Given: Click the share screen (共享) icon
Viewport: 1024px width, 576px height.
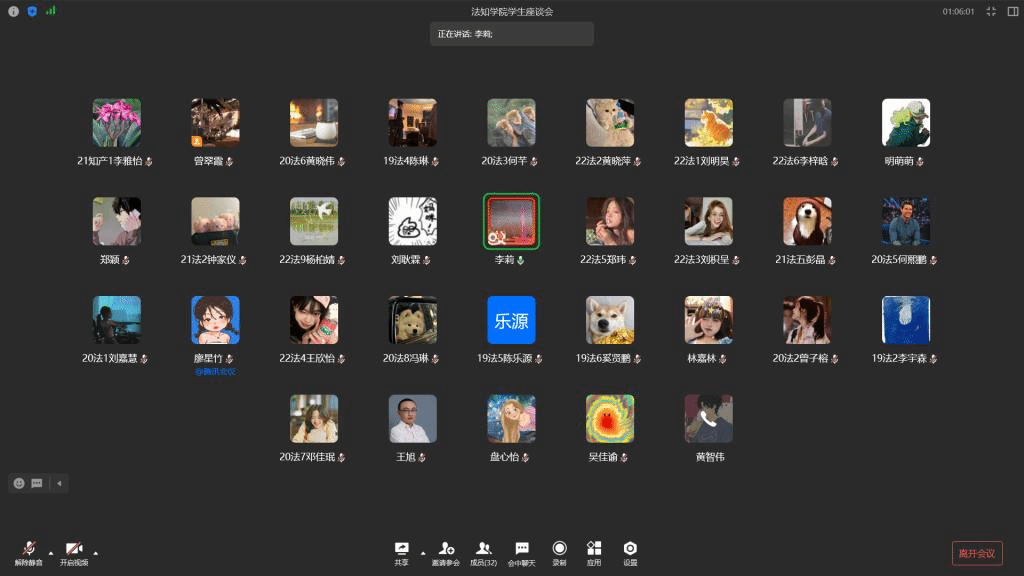Looking at the screenshot, I should pyautogui.click(x=401, y=549).
